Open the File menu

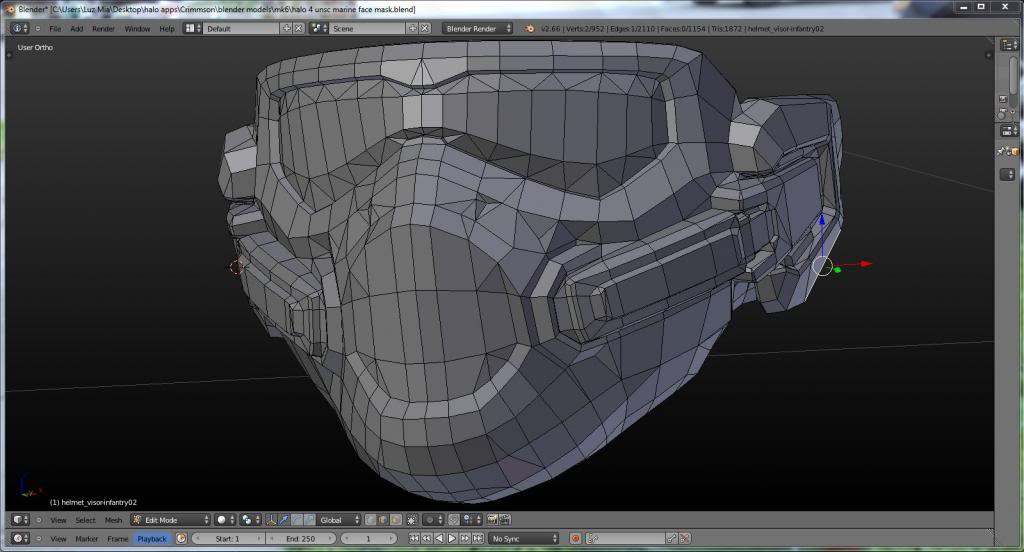(55, 29)
